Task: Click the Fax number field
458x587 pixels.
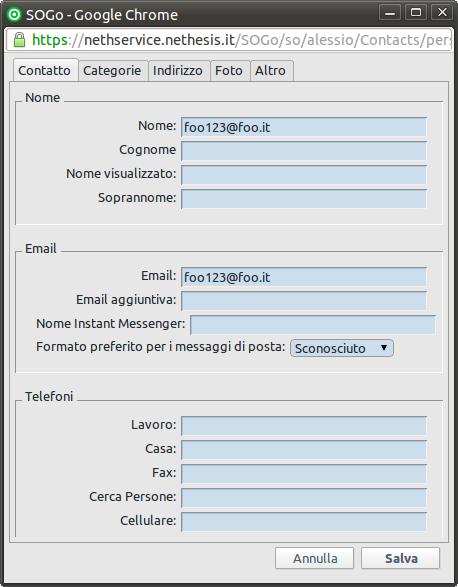Action: click(x=304, y=474)
